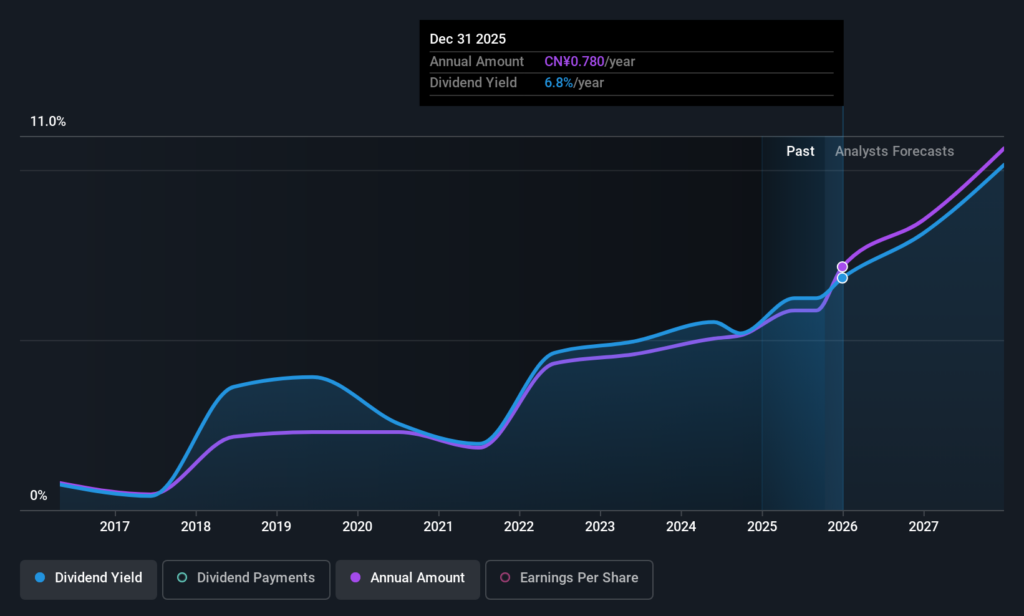This screenshot has width=1024, height=616.
Task: Show the Earnings Per Share series label
Action: pyautogui.click(x=577, y=578)
